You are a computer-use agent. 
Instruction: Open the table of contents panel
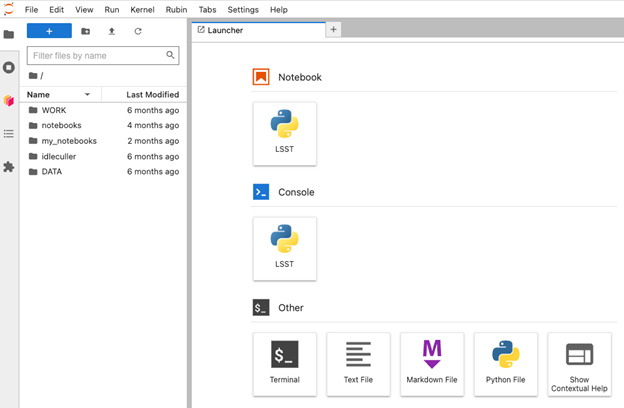pyautogui.click(x=9, y=134)
